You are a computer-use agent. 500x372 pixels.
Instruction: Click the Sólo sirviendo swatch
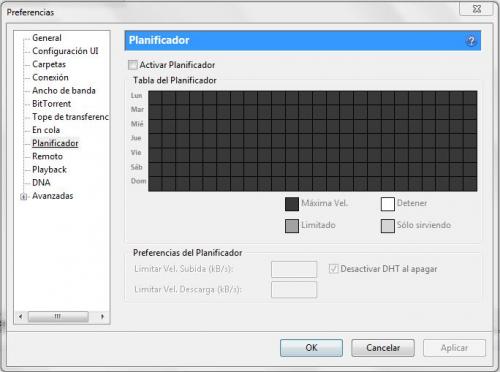[388, 226]
